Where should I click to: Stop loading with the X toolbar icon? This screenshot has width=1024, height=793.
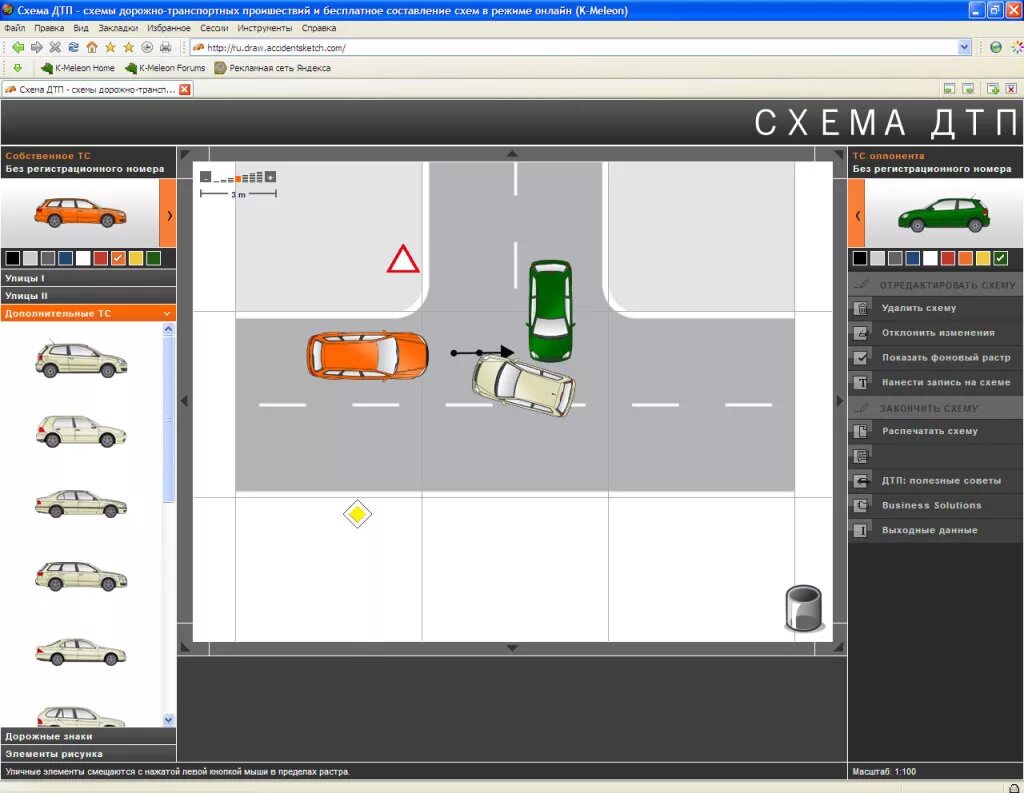point(55,47)
